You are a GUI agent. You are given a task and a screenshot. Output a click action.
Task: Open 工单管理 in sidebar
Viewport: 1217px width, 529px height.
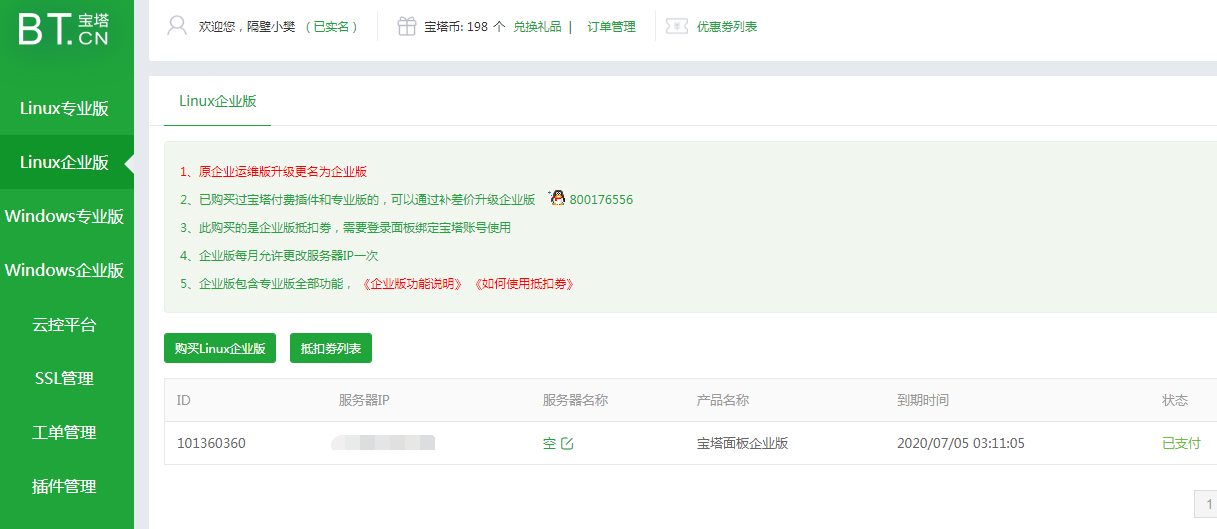(x=64, y=433)
